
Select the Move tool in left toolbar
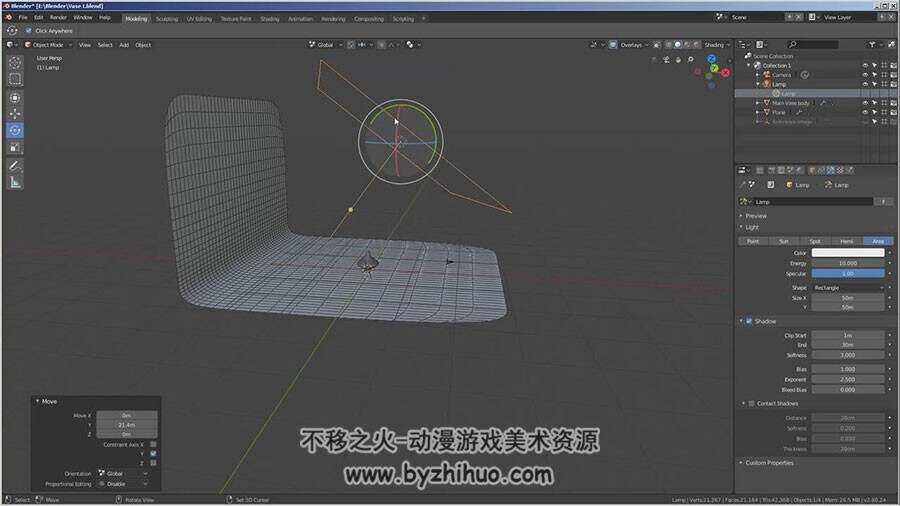(15, 114)
